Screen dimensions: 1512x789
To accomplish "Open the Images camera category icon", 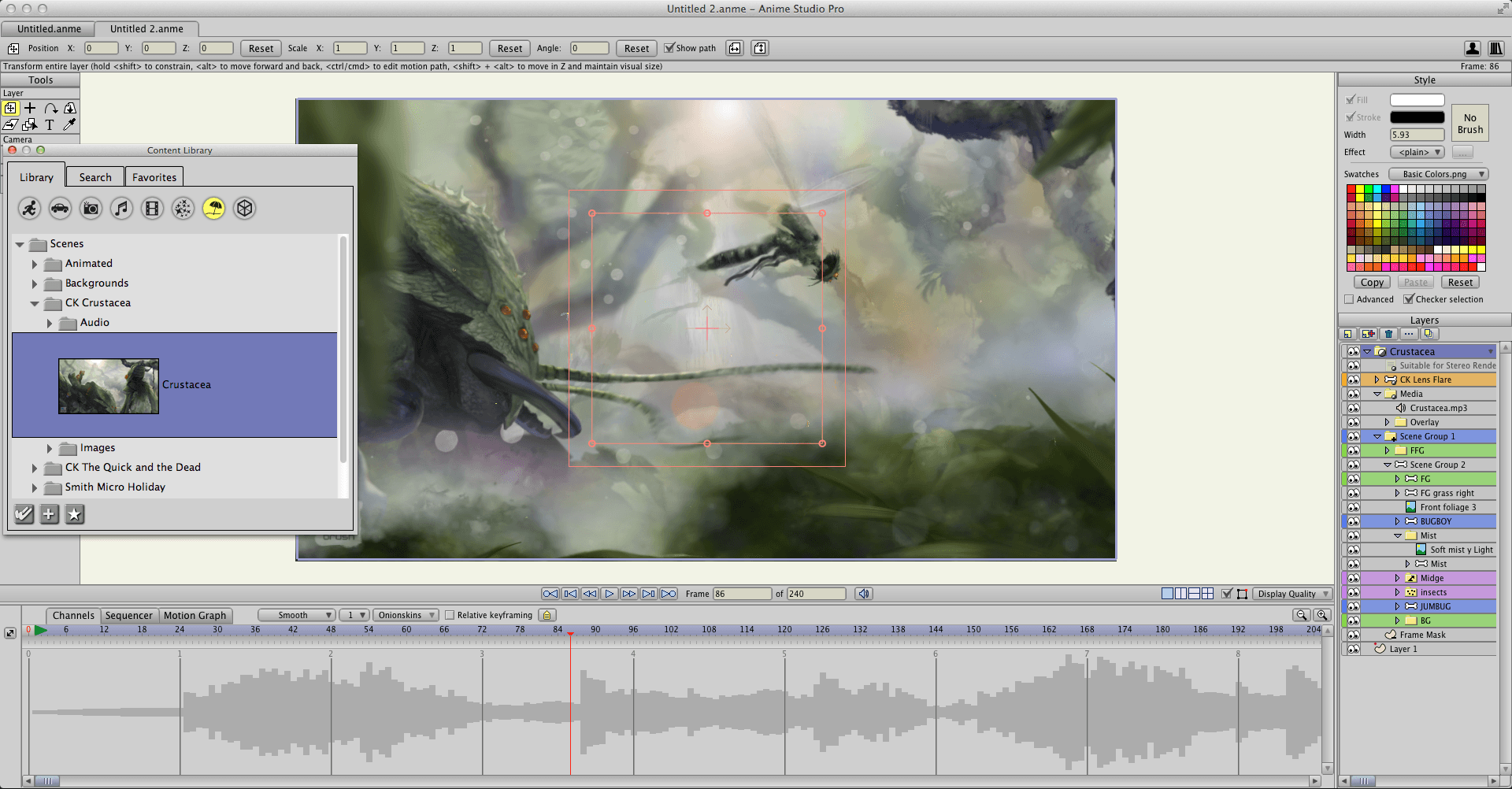I will 91,208.
